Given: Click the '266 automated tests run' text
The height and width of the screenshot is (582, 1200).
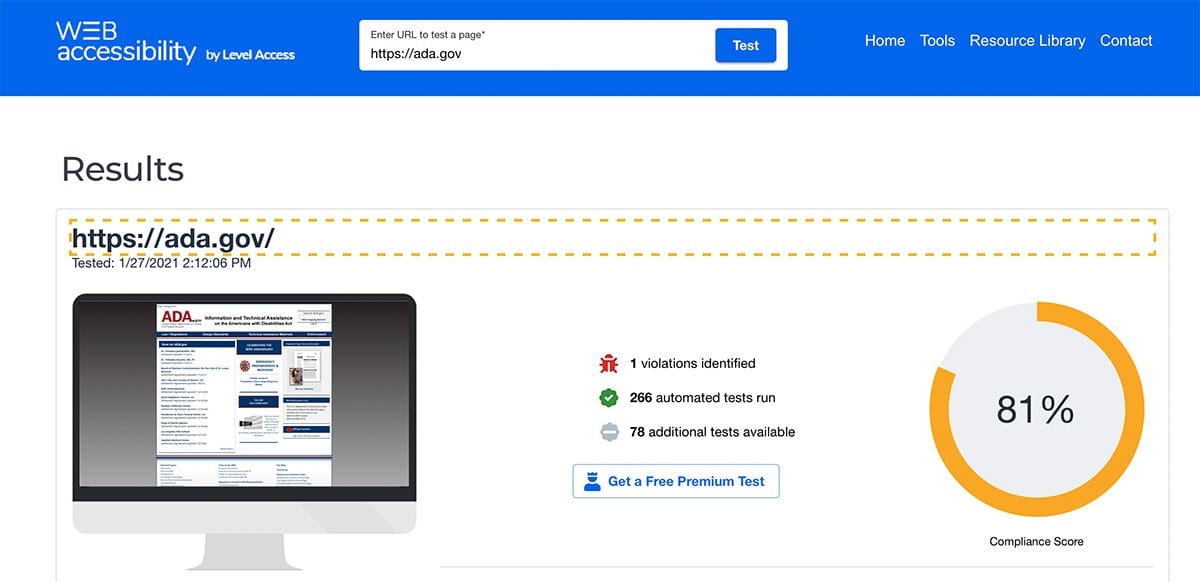Looking at the screenshot, I should pos(702,398).
